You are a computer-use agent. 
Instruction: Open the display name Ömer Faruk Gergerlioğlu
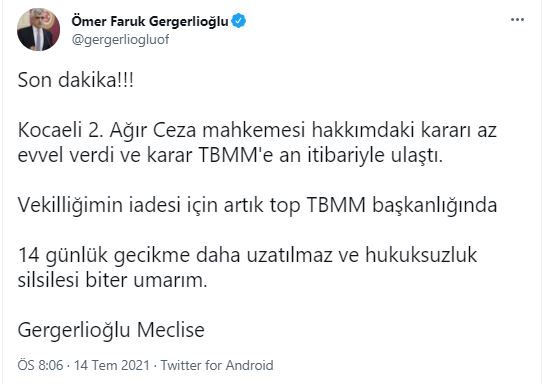coord(150,21)
